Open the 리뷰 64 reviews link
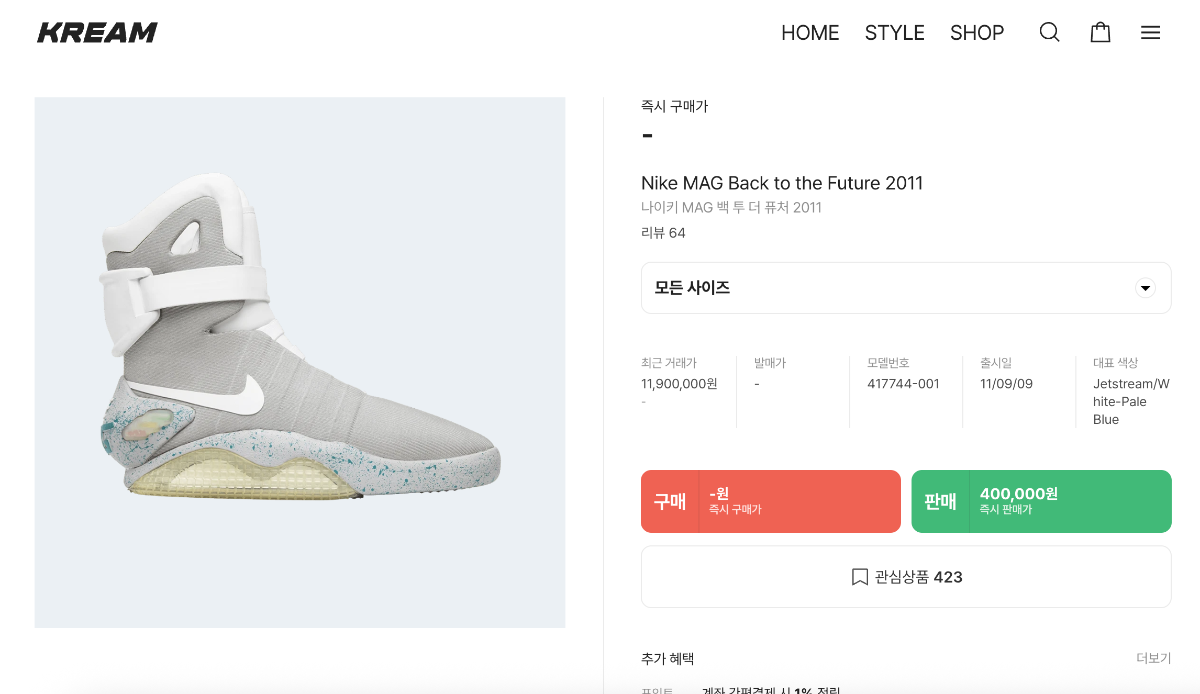 pos(663,233)
